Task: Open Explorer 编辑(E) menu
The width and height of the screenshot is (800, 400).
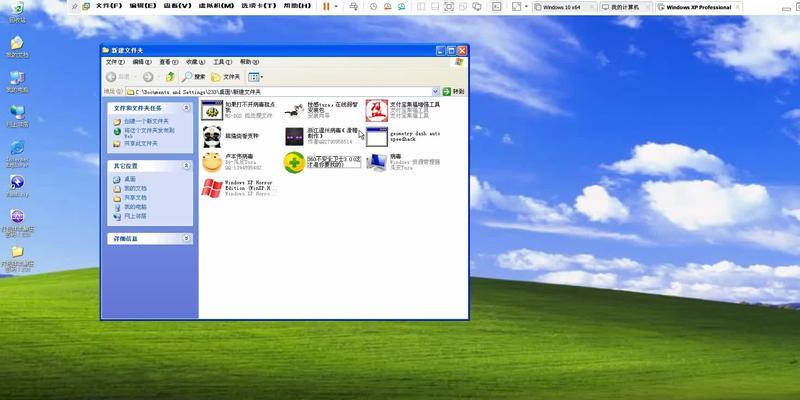Action: coord(142,62)
